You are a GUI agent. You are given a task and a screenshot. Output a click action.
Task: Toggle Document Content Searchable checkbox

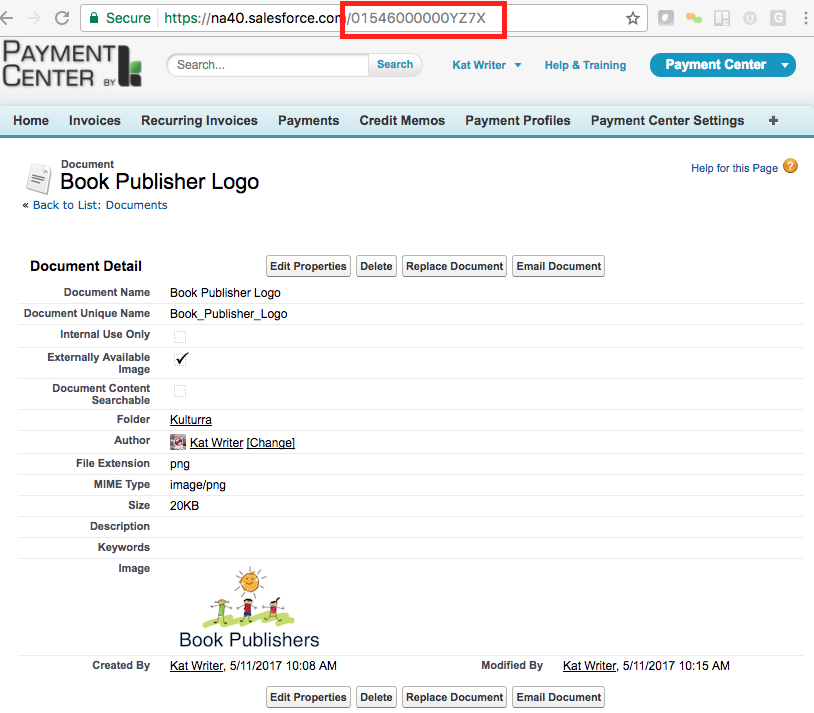coord(180,391)
